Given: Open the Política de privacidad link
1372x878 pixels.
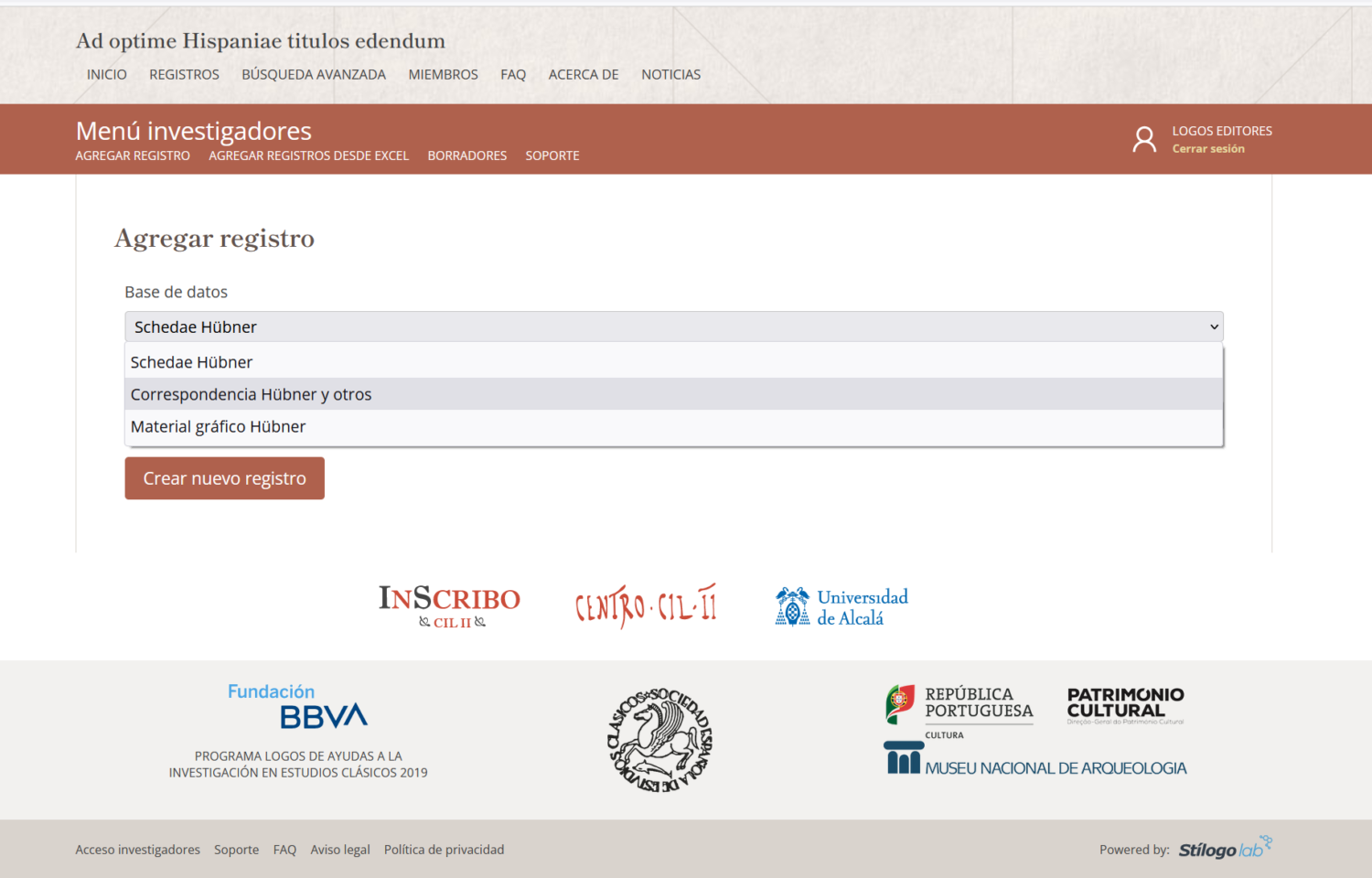Looking at the screenshot, I should 444,849.
